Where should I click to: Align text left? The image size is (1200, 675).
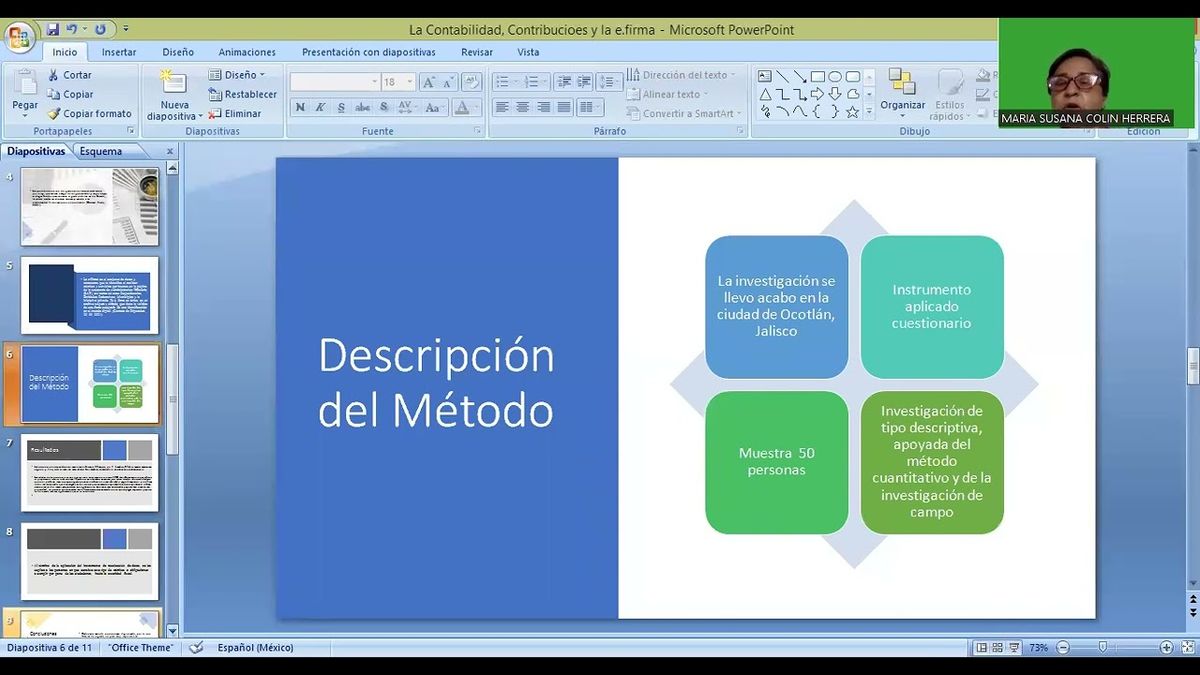[502, 107]
